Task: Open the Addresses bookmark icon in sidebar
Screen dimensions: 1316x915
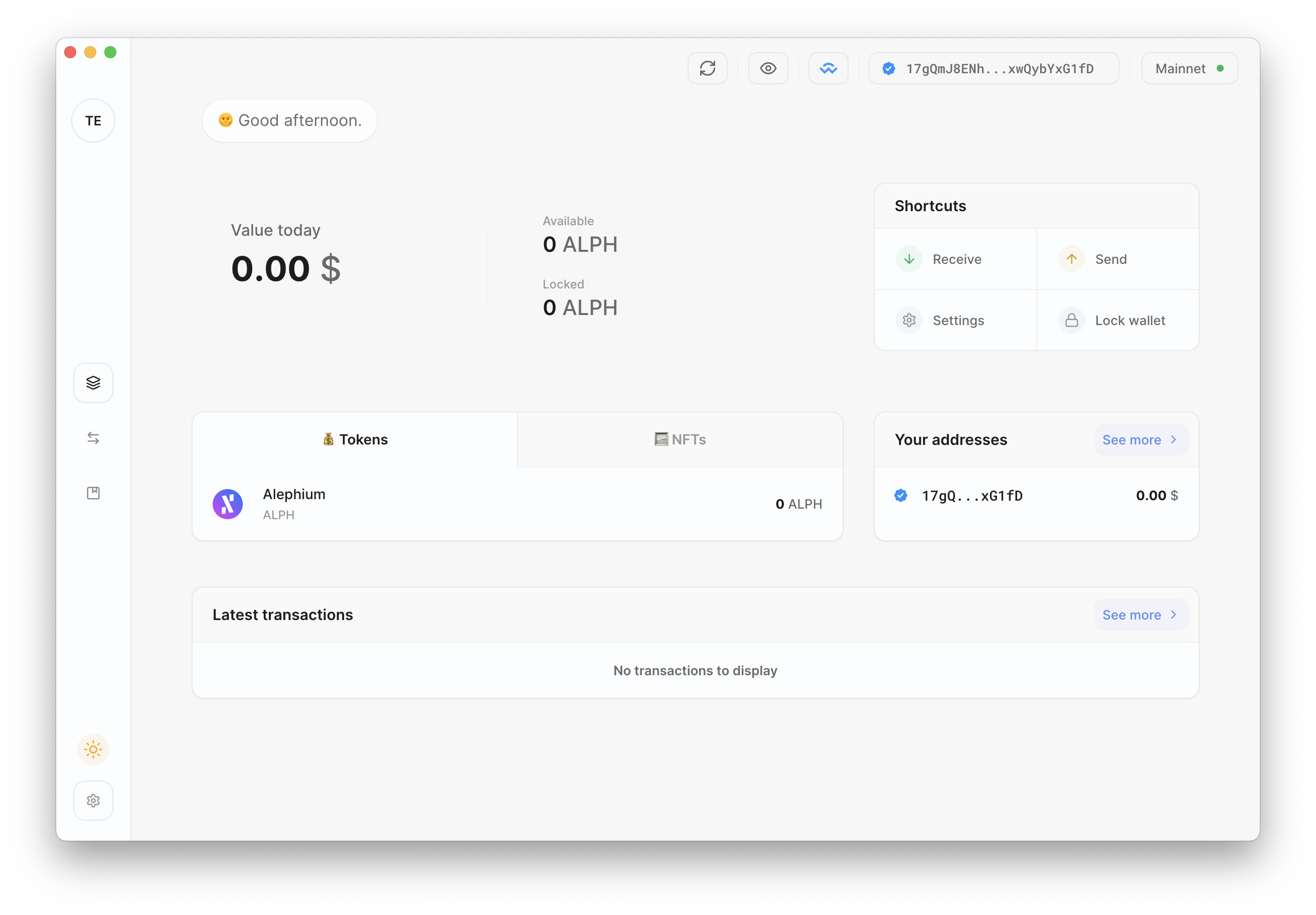Action: [x=93, y=493]
